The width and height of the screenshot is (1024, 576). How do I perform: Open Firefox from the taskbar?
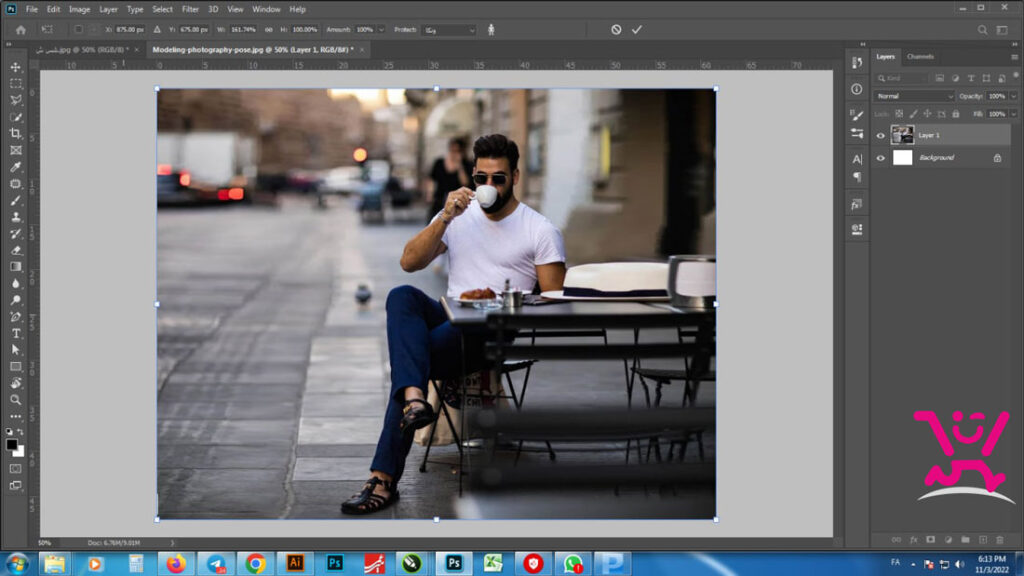point(176,564)
